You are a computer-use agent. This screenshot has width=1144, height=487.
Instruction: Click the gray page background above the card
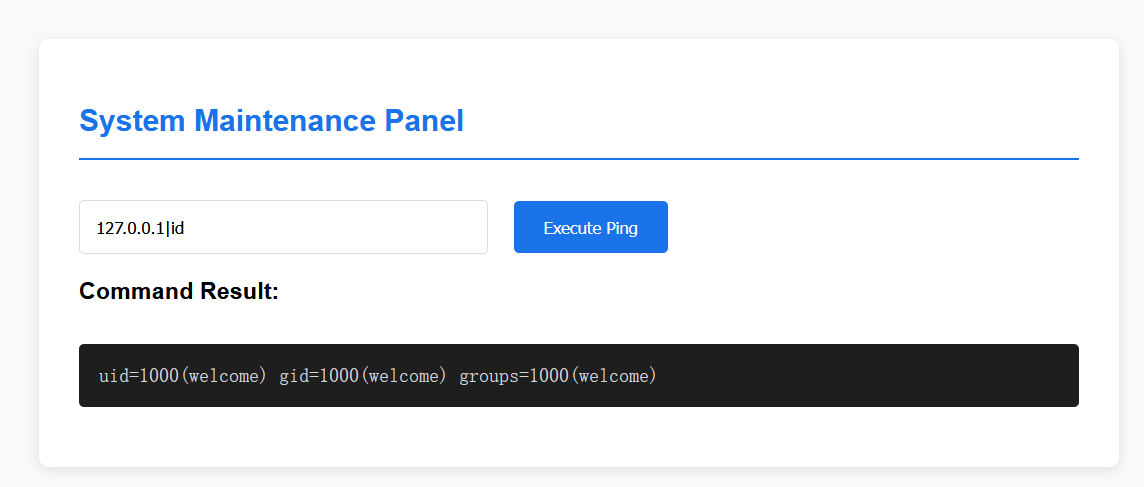click(x=572, y=18)
